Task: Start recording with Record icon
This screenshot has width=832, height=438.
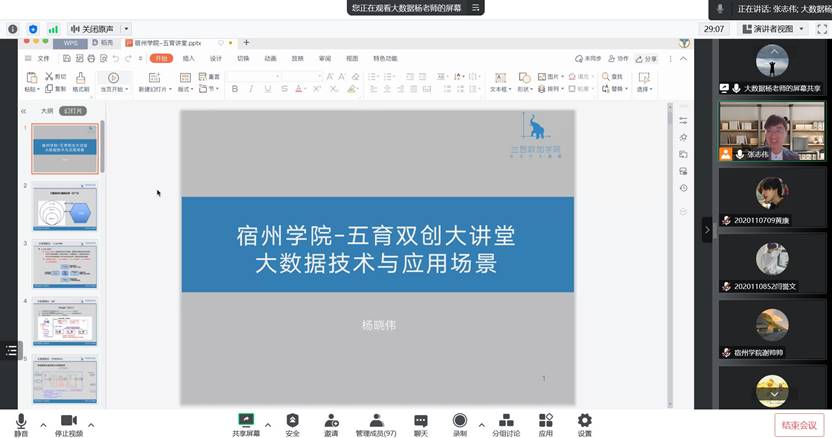Action: [460, 422]
